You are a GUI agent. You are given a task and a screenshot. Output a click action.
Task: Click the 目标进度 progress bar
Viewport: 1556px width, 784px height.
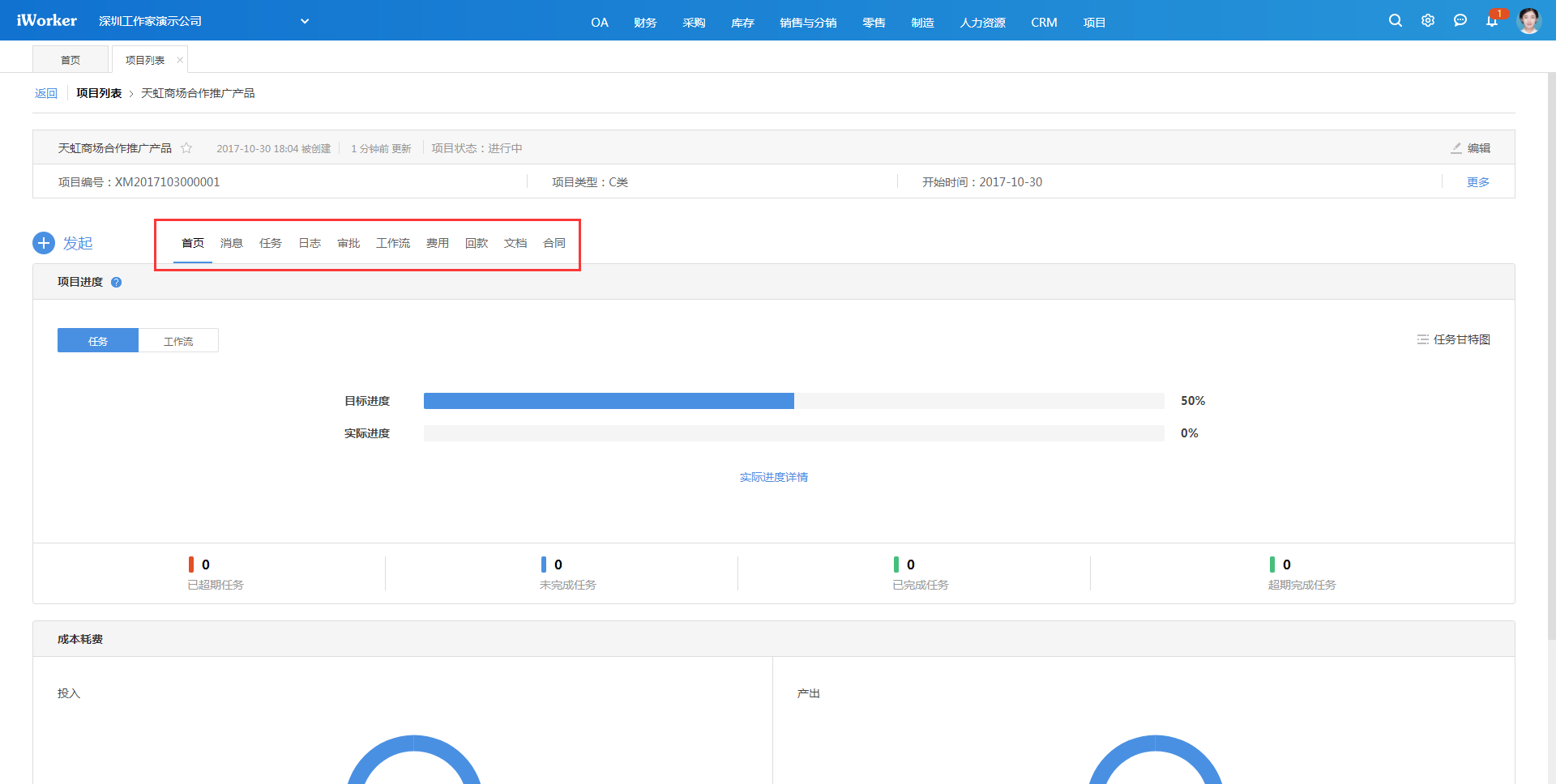click(794, 401)
